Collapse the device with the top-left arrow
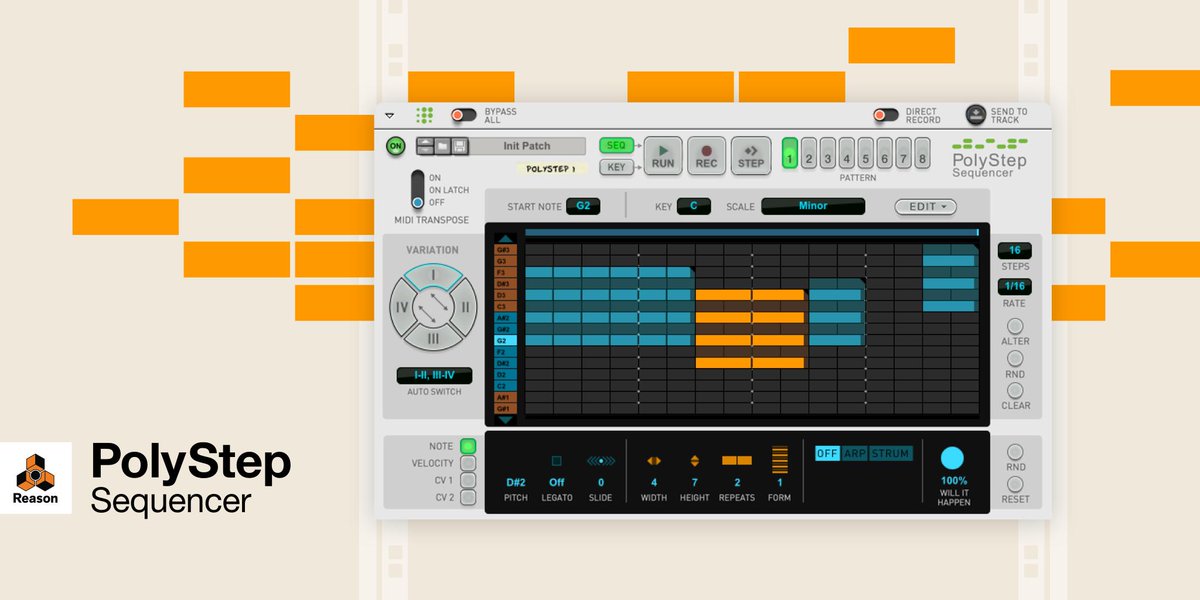This screenshot has width=1200, height=600. (x=389, y=115)
